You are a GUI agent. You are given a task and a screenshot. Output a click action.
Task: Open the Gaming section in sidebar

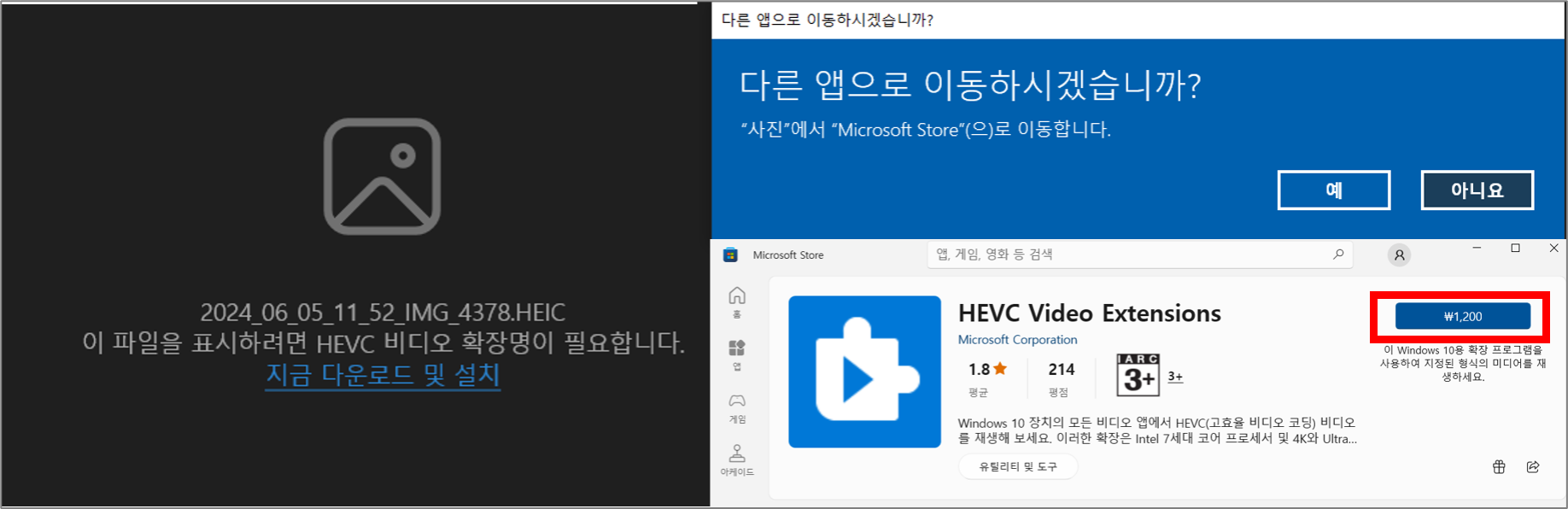737,407
